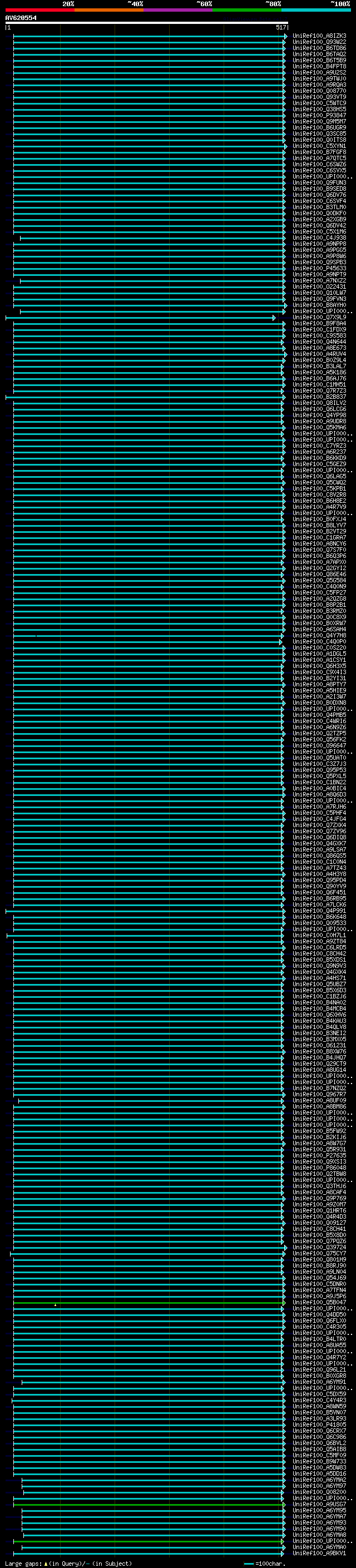Select label UniRef100_C6SVX5
This screenshot has width=356, height=1568.
coord(319,170)
